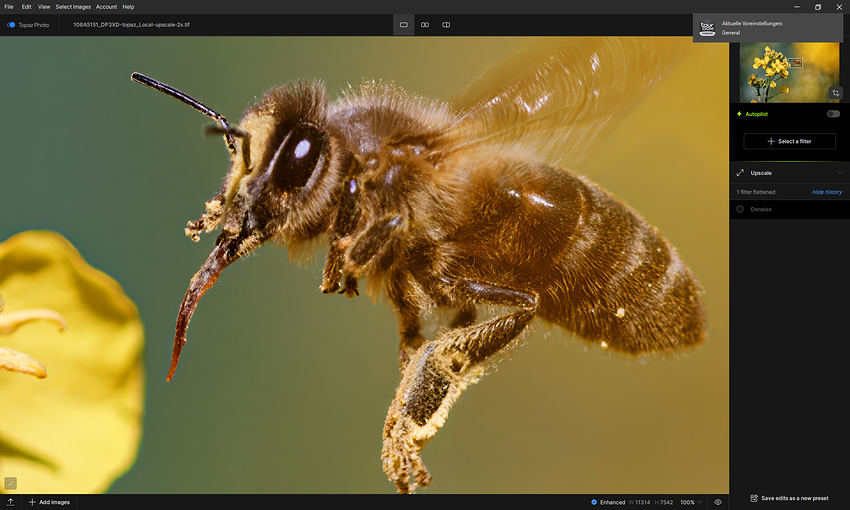
Task: Click the Topaz Photo logo icon
Action: click(11, 25)
